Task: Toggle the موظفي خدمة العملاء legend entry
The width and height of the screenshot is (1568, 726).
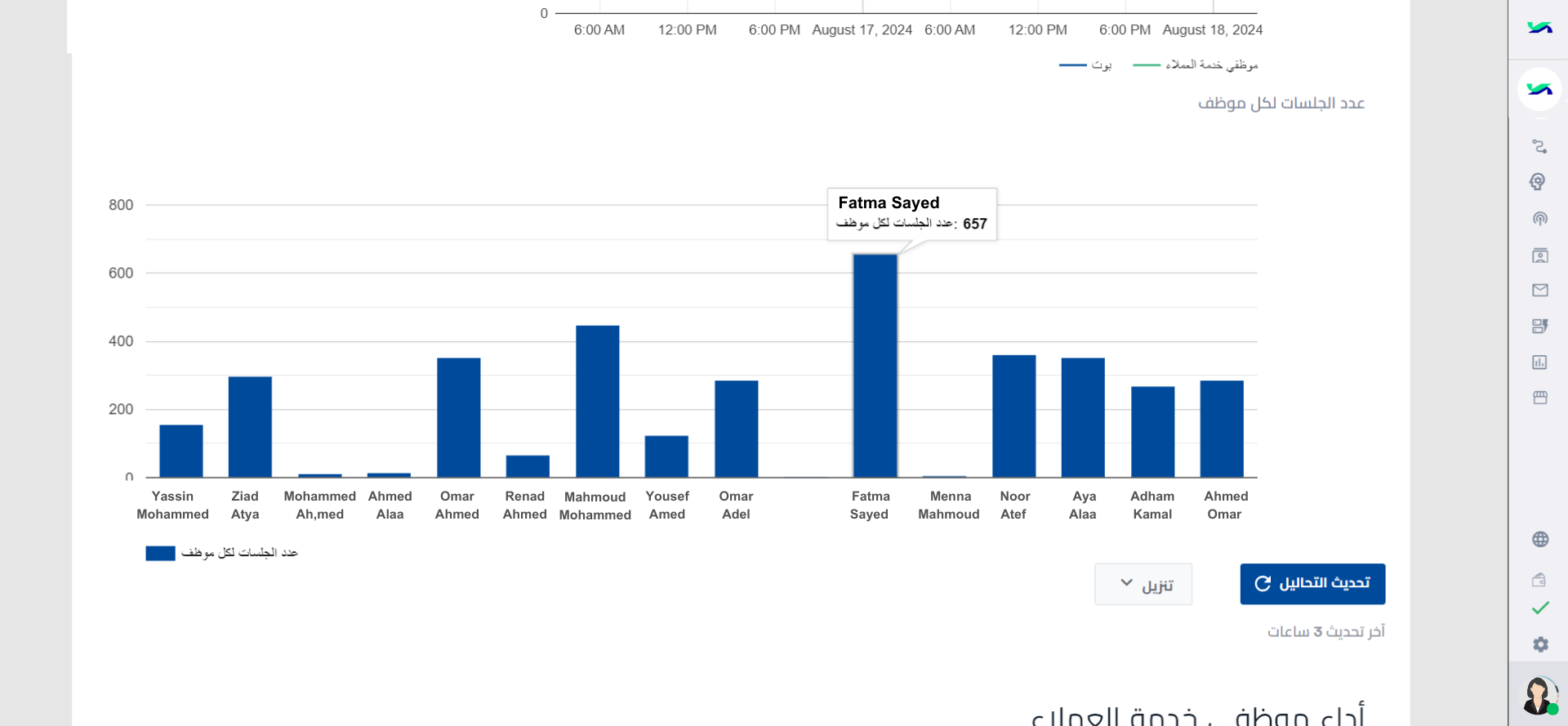Action: pos(1196,65)
